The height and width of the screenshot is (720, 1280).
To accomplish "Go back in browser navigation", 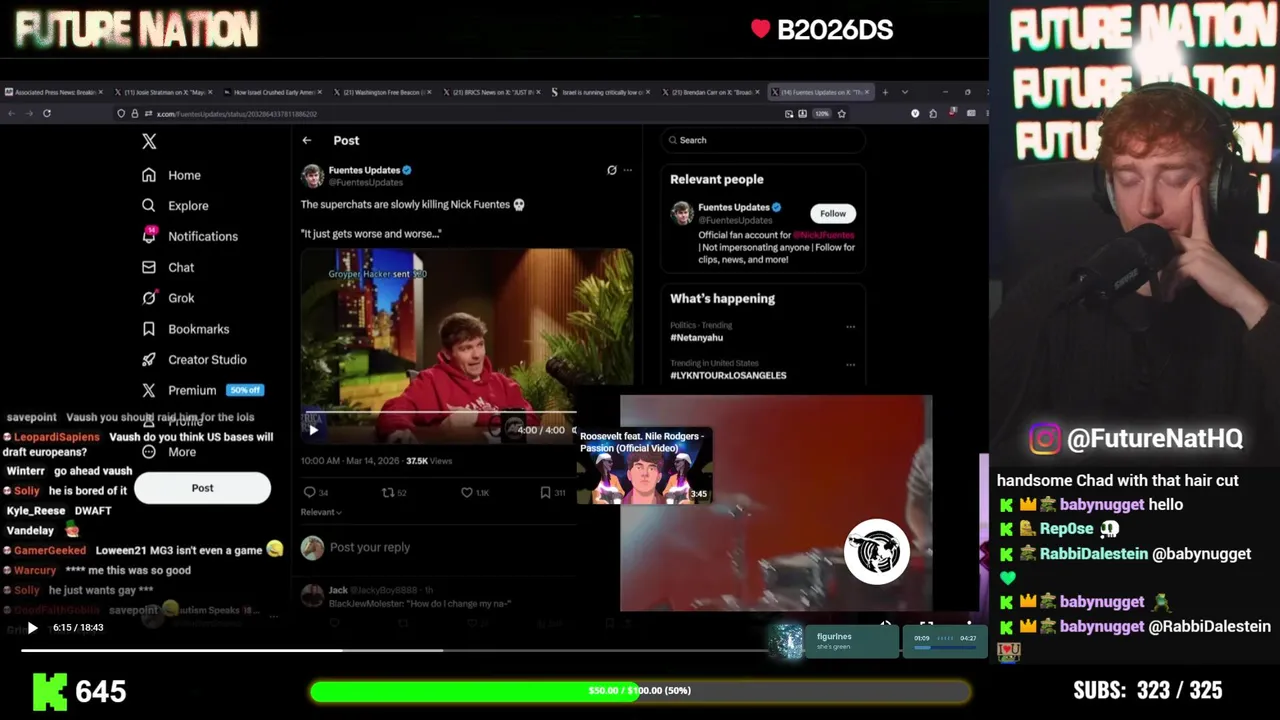I will click(x=11, y=114).
